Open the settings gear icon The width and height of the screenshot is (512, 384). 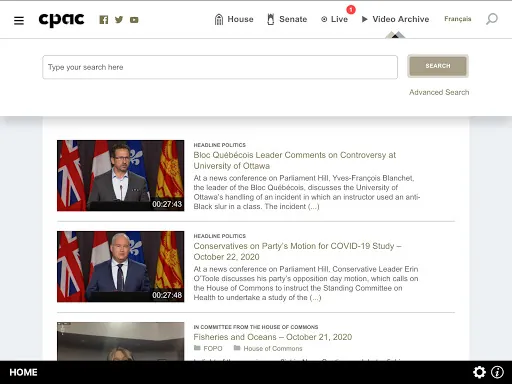pos(479,372)
